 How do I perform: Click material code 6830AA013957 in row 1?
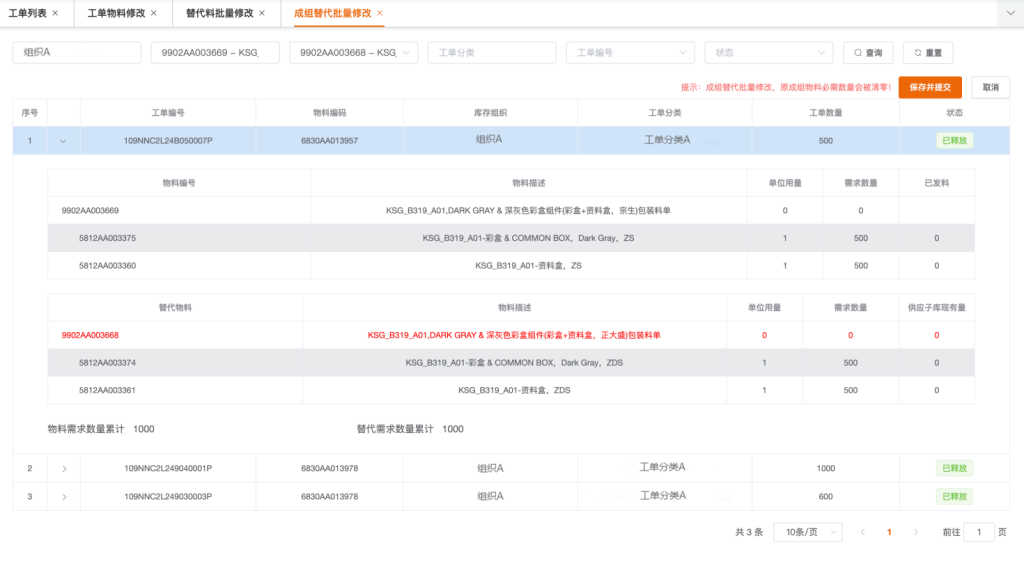[x=329, y=140]
